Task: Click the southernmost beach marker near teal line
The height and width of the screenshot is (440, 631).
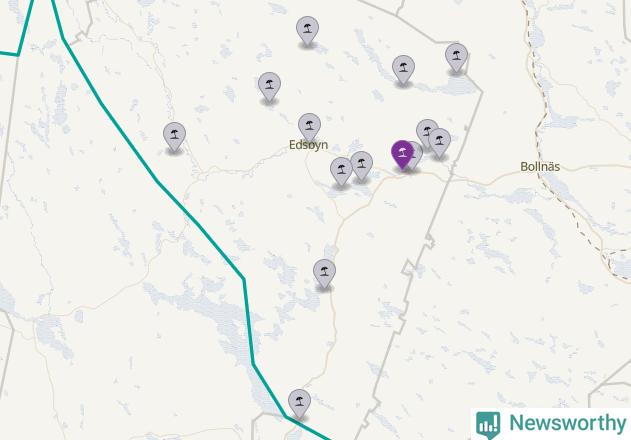Action: (299, 404)
